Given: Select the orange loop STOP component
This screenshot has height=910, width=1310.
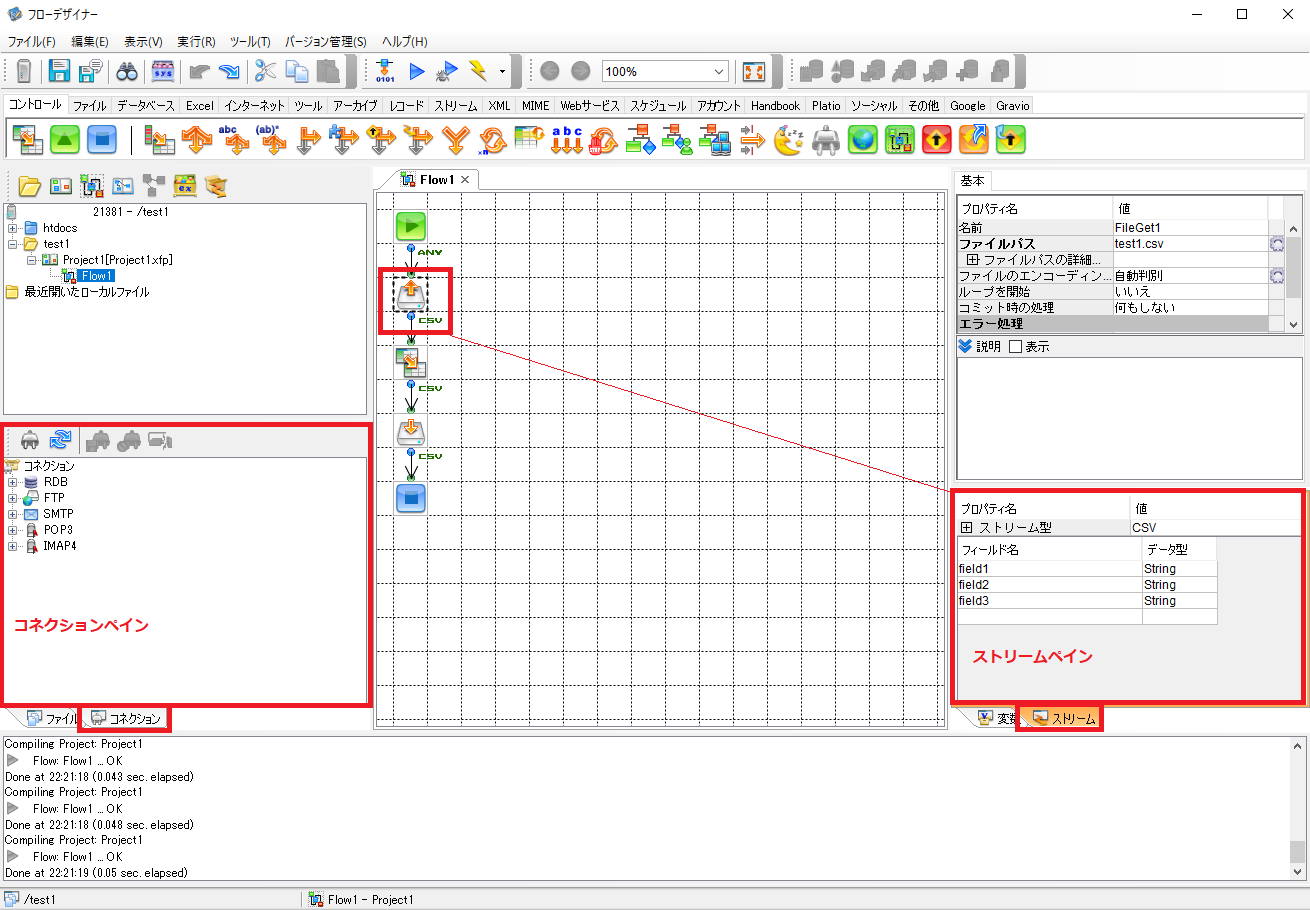Looking at the screenshot, I should [x=603, y=139].
